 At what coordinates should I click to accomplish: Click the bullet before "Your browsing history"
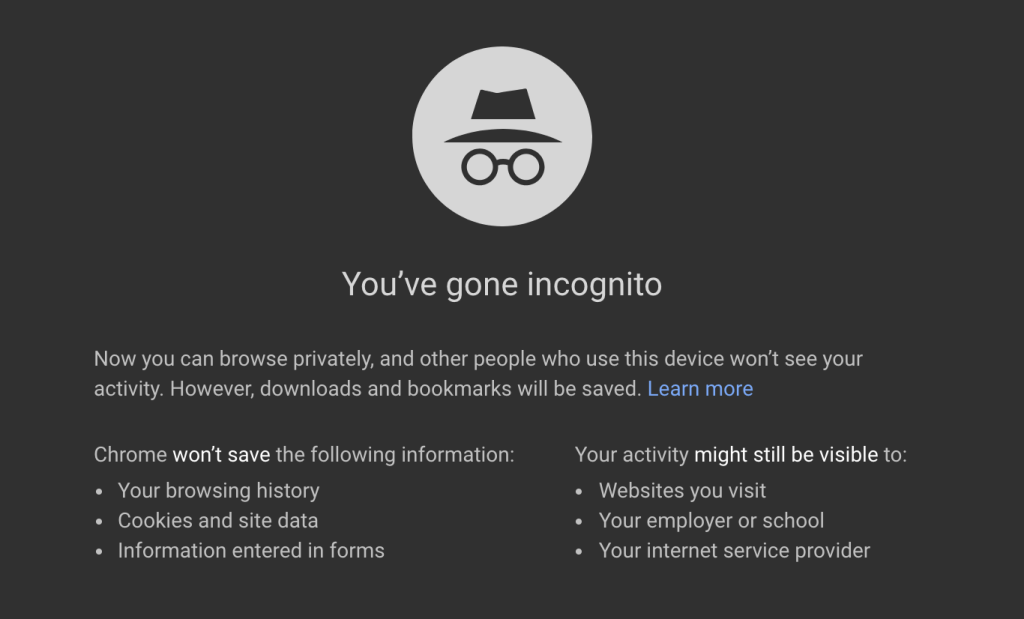pyautogui.click(x=100, y=492)
